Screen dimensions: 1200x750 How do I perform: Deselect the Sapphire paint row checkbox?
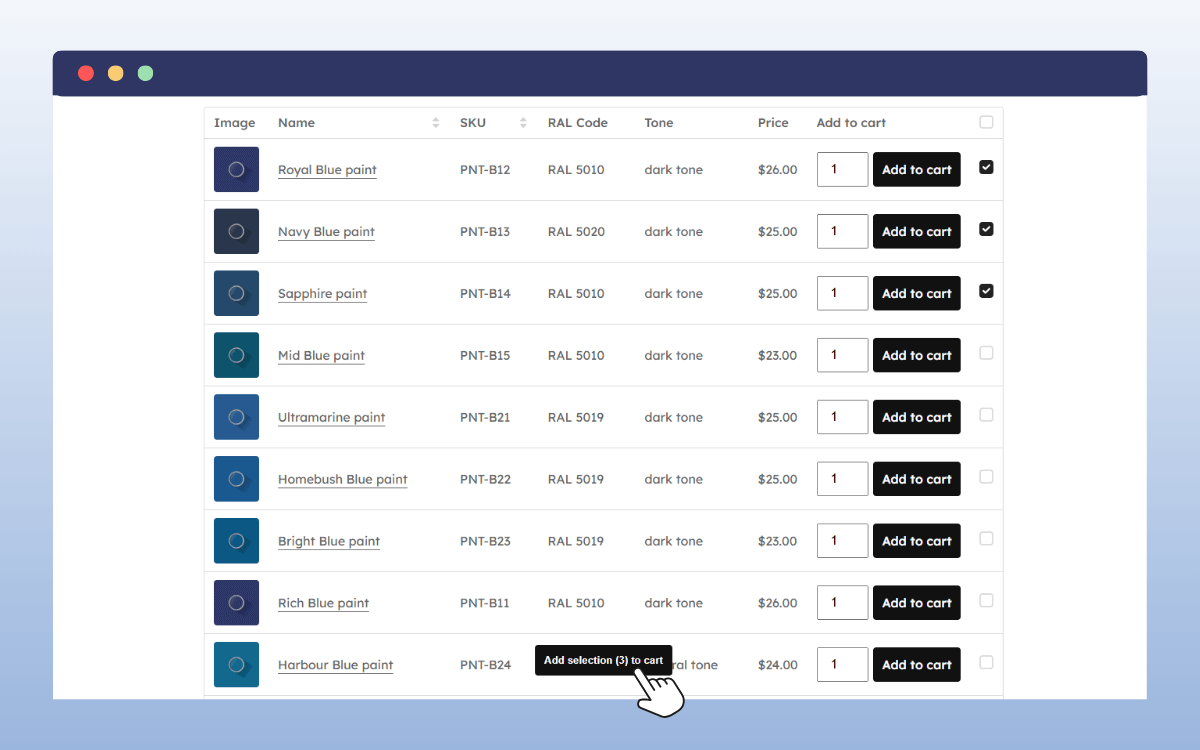(986, 291)
